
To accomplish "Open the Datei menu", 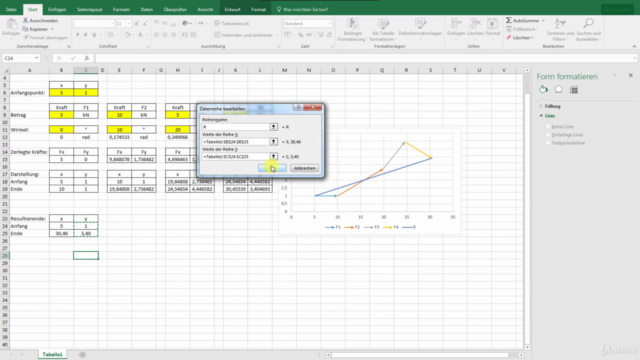I will 11,9.
